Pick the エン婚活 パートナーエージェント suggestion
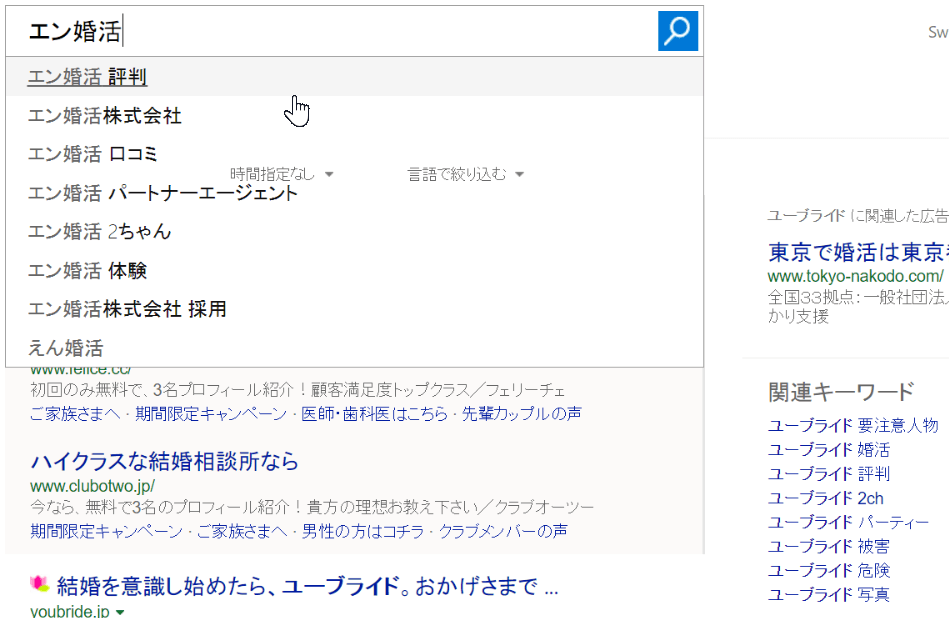 (x=163, y=193)
